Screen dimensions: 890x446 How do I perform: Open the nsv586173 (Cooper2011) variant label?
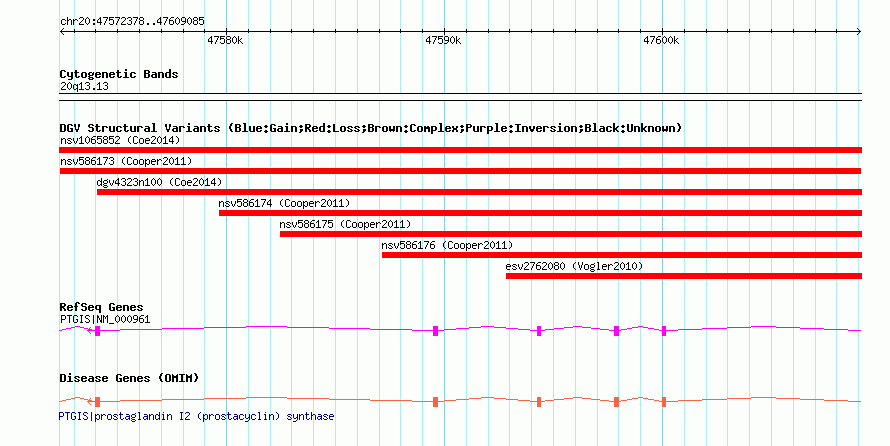[x=126, y=161]
